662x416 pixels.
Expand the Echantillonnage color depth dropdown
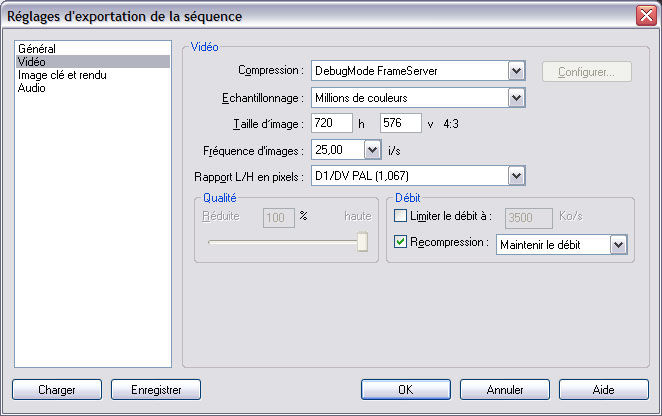(516, 98)
